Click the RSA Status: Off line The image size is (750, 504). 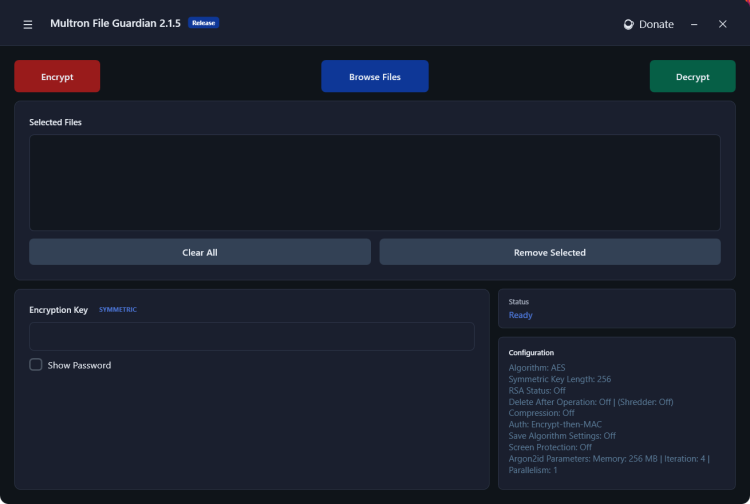pos(537,390)
